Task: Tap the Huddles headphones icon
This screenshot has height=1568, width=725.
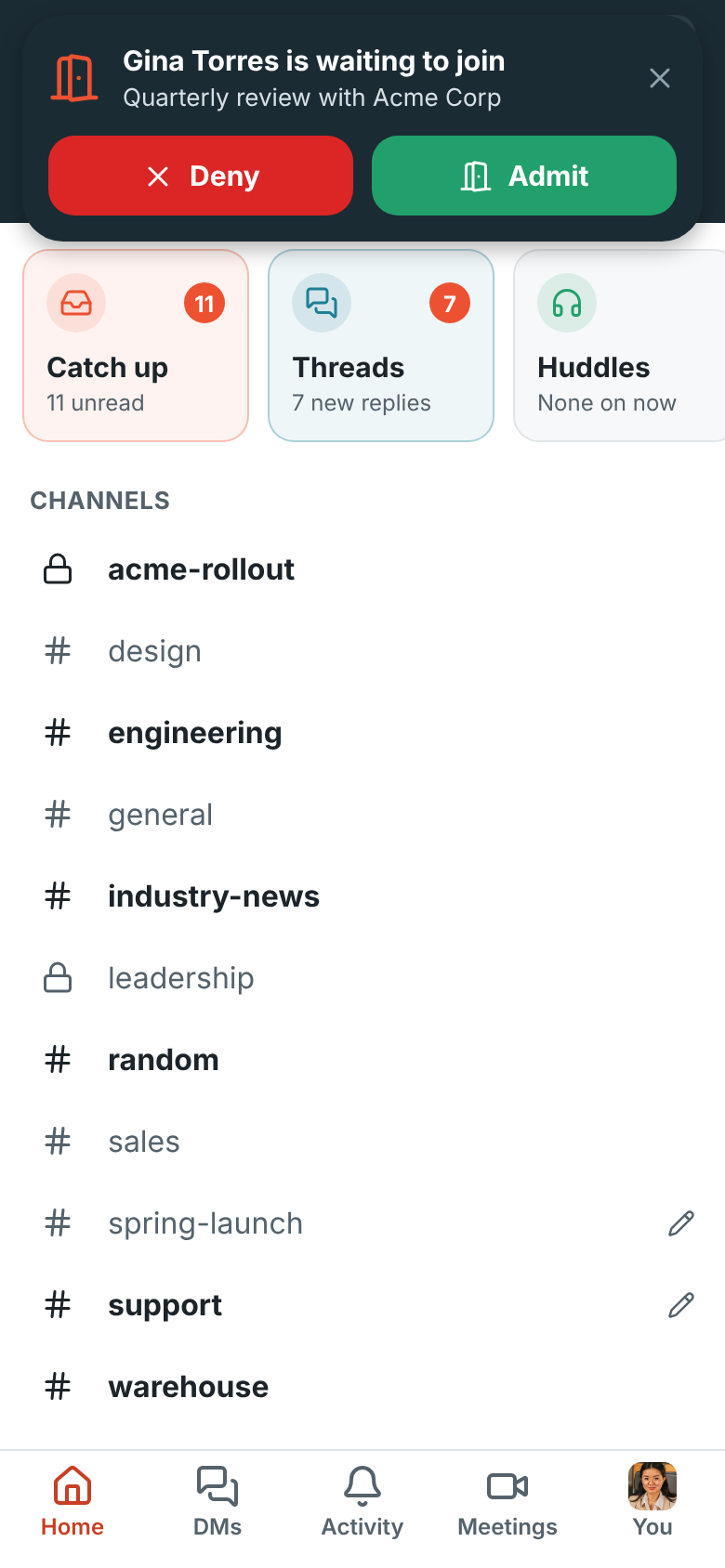Action: tap(567, 303)
